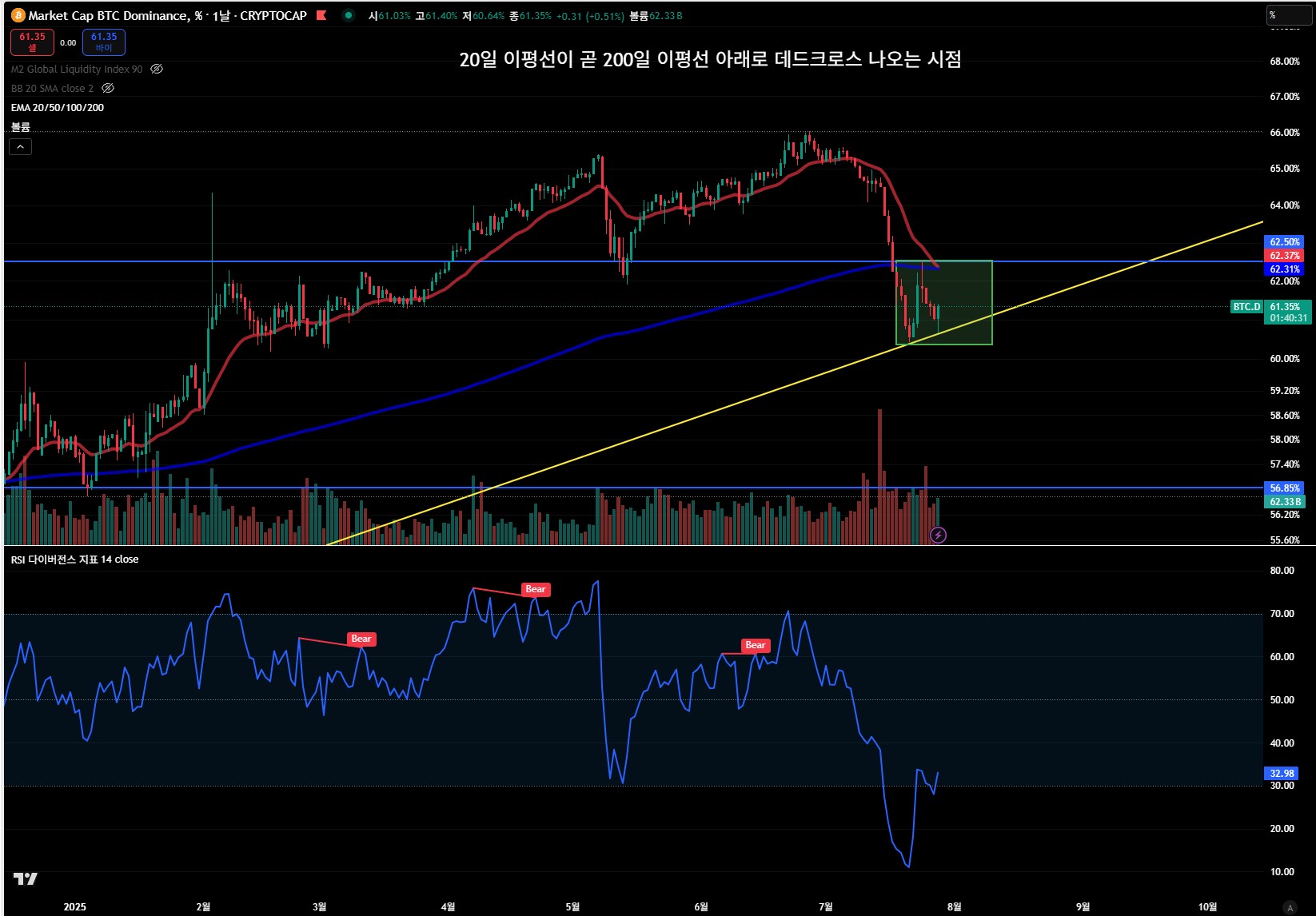Click the purple lightning bolt icon
The image size is (1316, 916).
(939, 535)
